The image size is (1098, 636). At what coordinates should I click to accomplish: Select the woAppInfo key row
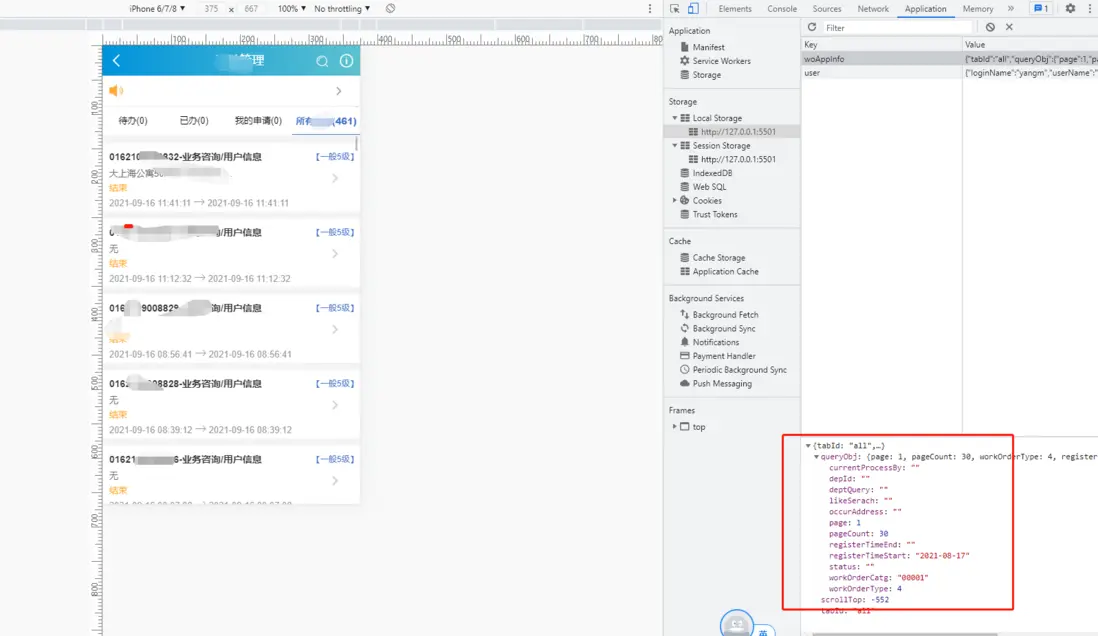[x=882, y=59]
